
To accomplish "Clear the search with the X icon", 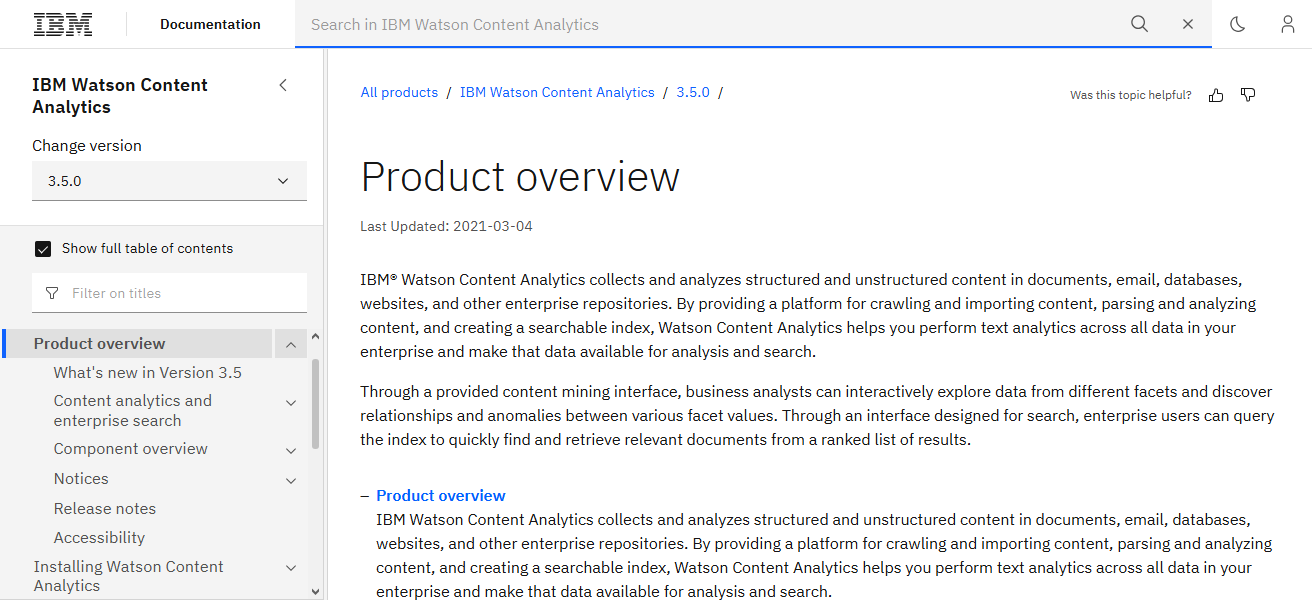I will pyautogui.click(x=1187, y=23).
